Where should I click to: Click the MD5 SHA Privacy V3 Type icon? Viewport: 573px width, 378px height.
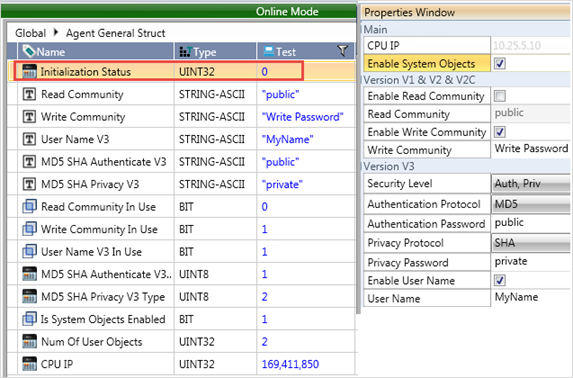[x=29, y=296]
